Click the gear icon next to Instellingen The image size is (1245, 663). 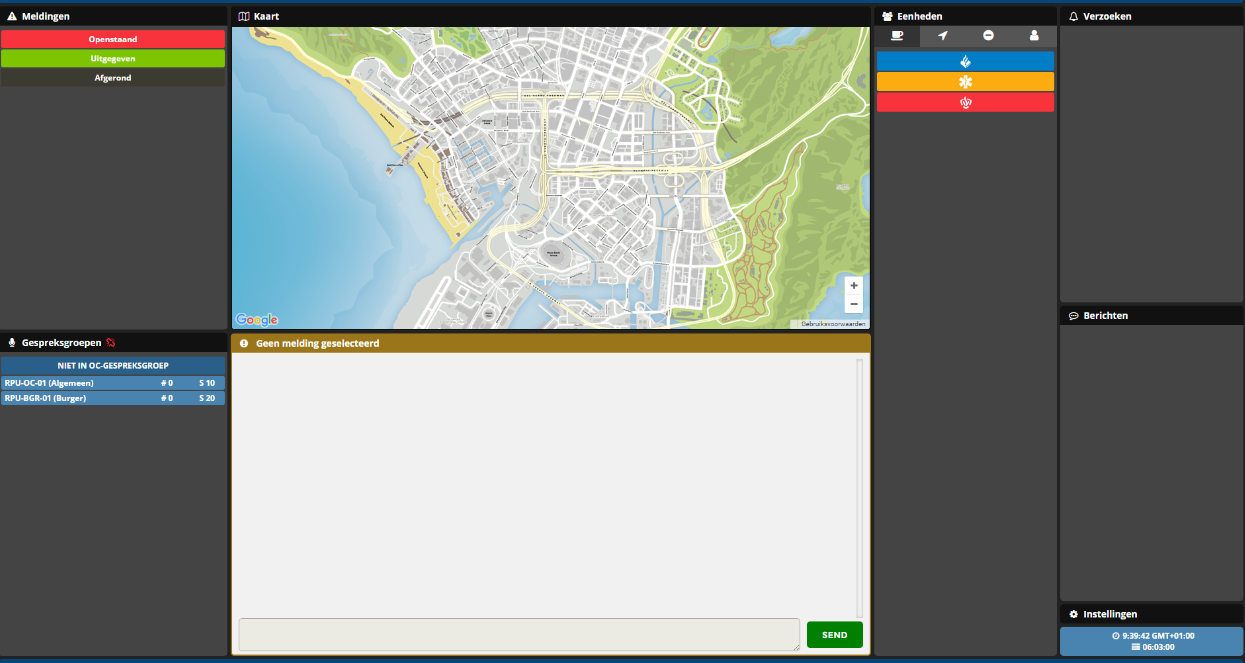coord(1073,614)
